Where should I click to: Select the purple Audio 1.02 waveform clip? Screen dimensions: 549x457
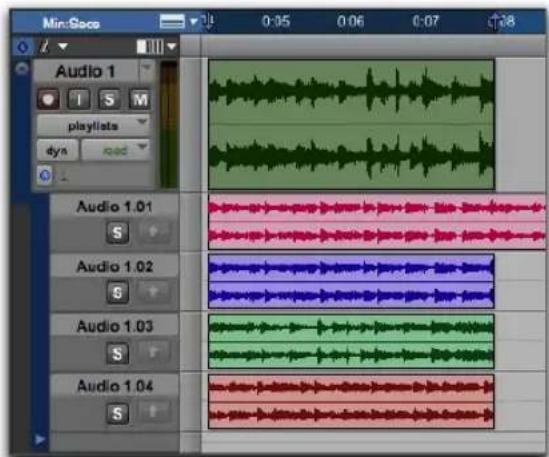tap(351, 281)
